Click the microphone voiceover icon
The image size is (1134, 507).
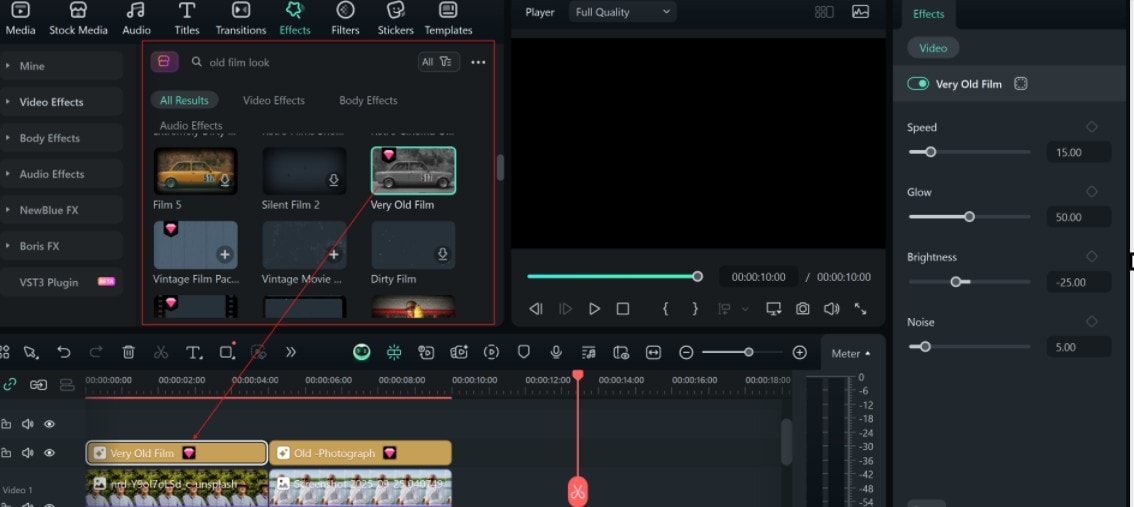(x=556, y=352)
